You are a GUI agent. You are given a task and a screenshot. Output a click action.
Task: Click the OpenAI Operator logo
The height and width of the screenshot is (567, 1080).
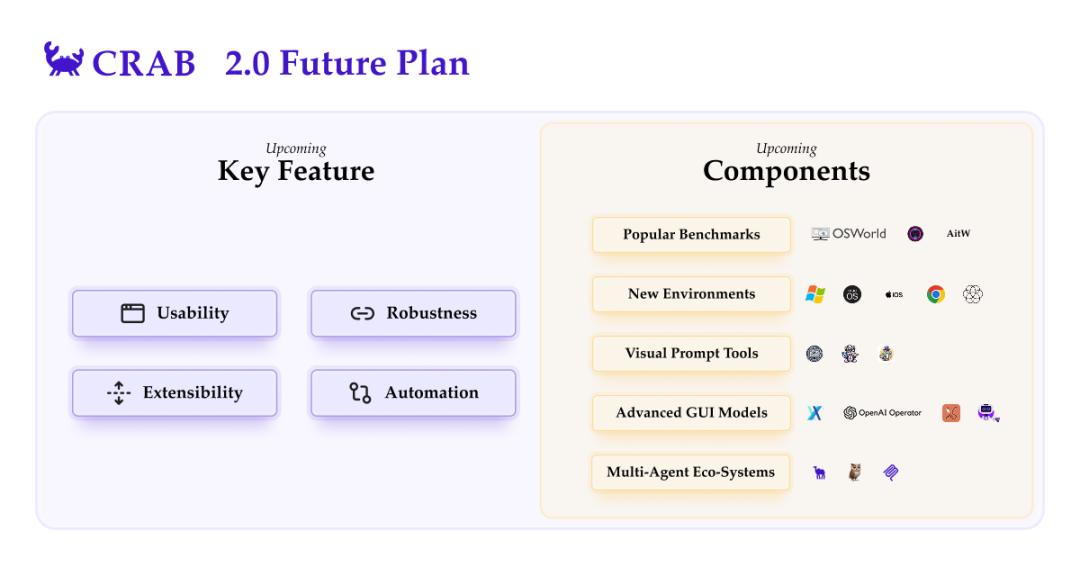pos(882,412)
